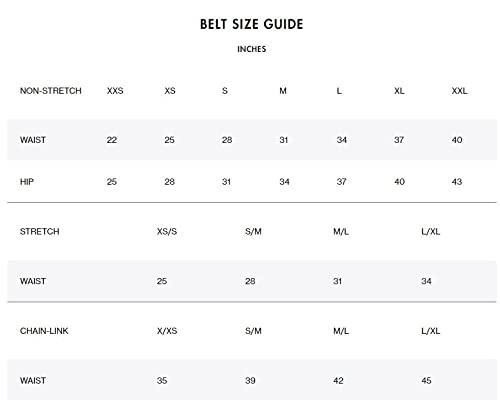Click chain-link M/L size header
The width and height of the screenshot is (500, 400).
point(341,331)
